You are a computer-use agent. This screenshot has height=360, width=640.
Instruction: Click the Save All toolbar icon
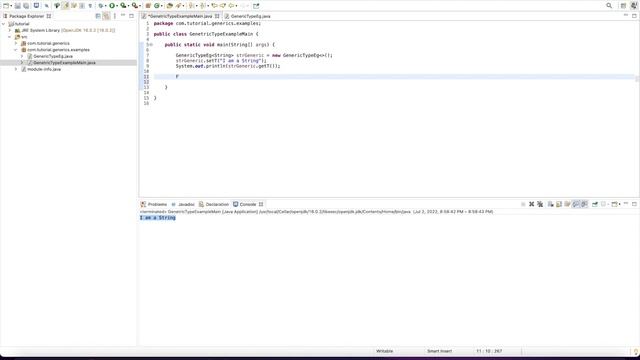[26, 6]
